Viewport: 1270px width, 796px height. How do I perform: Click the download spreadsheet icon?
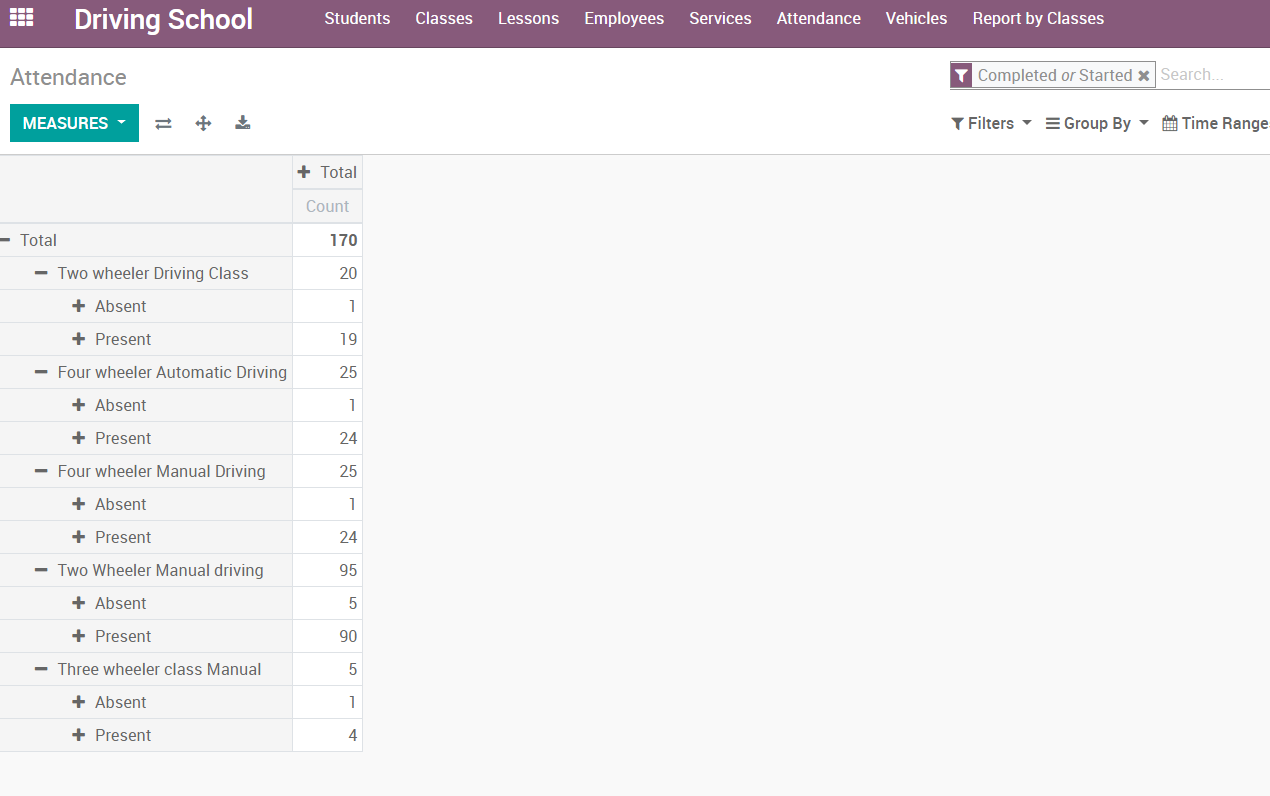242,123
